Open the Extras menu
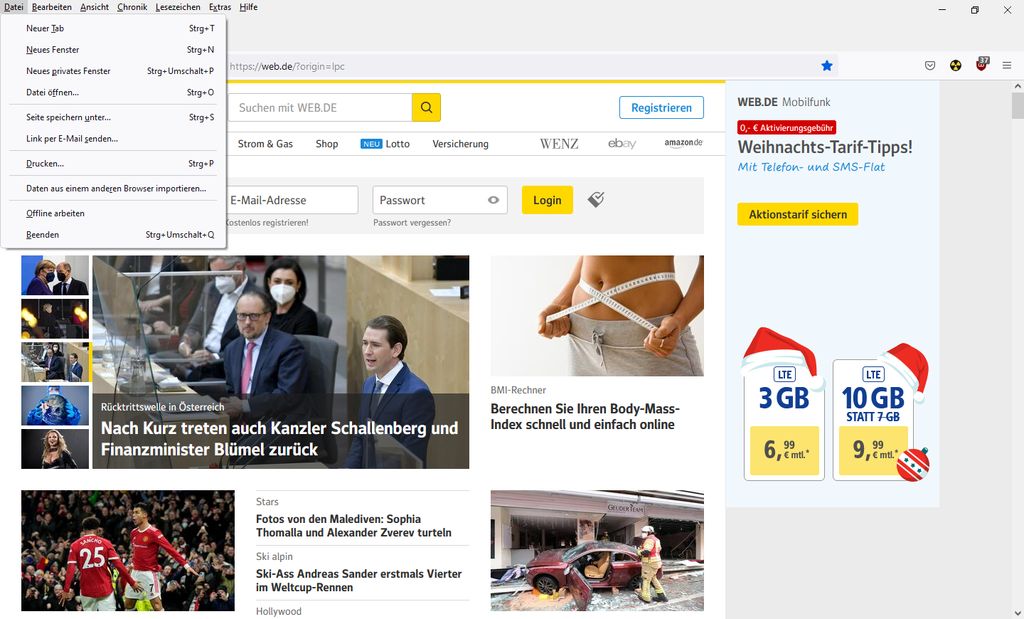This screenshot has height=619, width=1024. pyautogui.click(x=219, y=7)
